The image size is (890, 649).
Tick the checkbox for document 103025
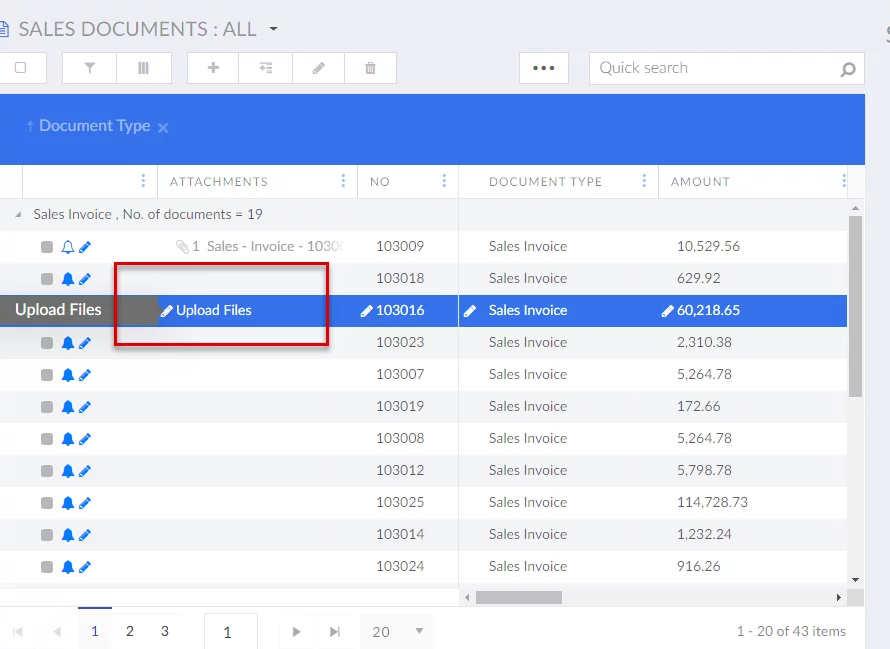pyautogui.click(x=47, y=503)
